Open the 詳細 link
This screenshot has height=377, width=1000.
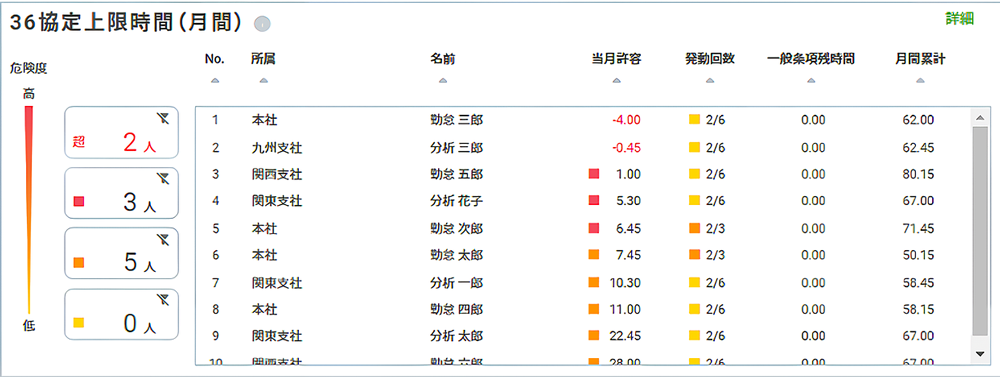point(960,19)
